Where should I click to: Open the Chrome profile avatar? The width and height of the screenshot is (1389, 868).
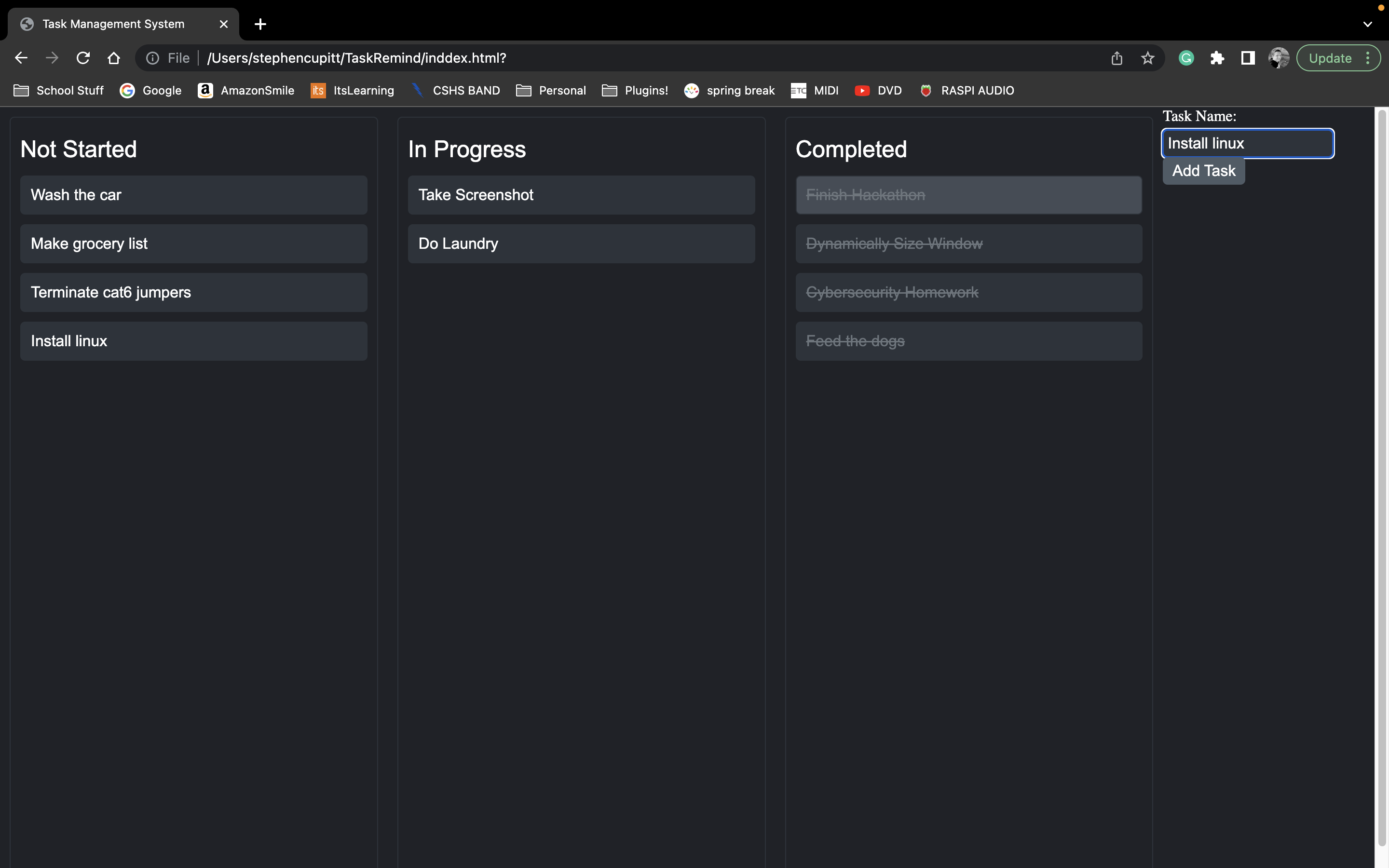pos(1278,58)
